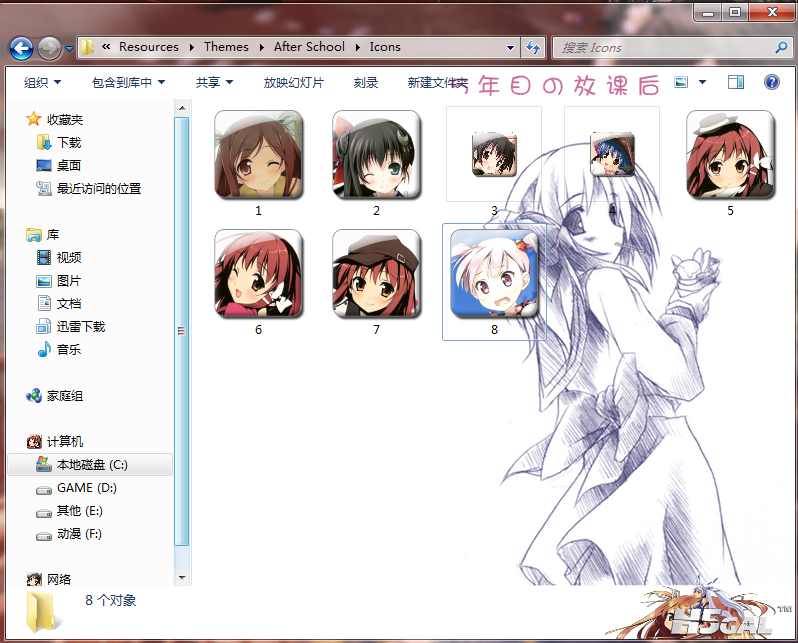Click the magnifier search icon
The height and width of the screenshot is (643, 798).
click(781, 47)
